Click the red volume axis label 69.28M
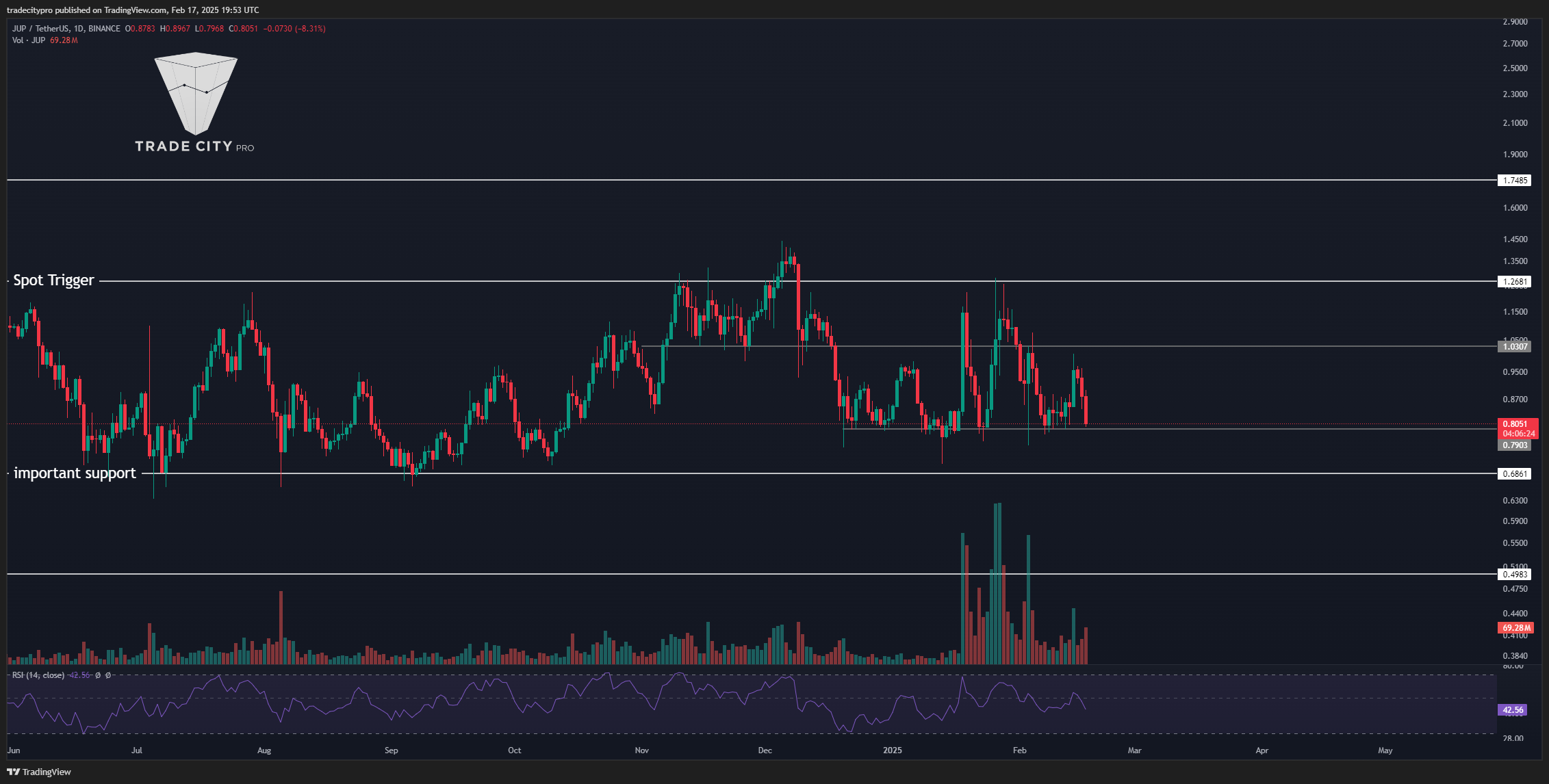 click(1516, 628)
